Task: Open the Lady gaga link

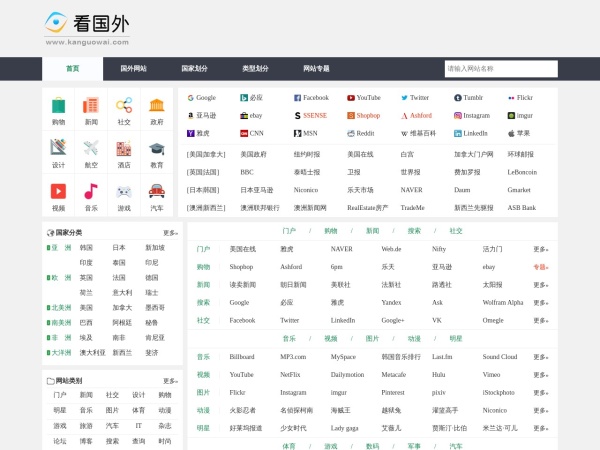Action: (x=345, y=428)
